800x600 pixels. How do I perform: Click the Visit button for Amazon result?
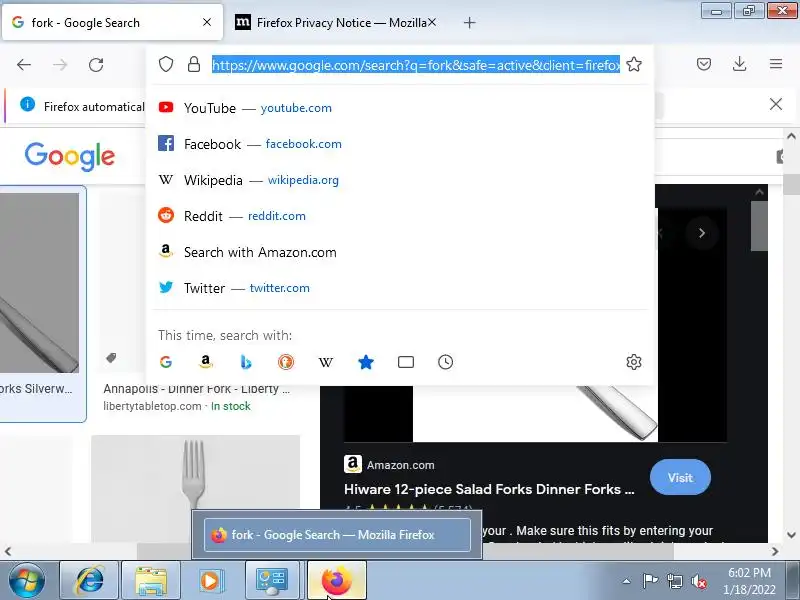point(680,478)
